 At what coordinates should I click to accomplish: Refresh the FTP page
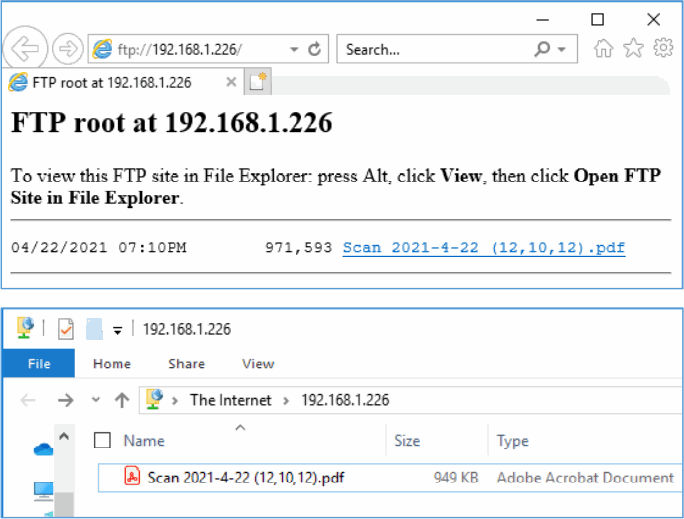[x=314, y=49]
